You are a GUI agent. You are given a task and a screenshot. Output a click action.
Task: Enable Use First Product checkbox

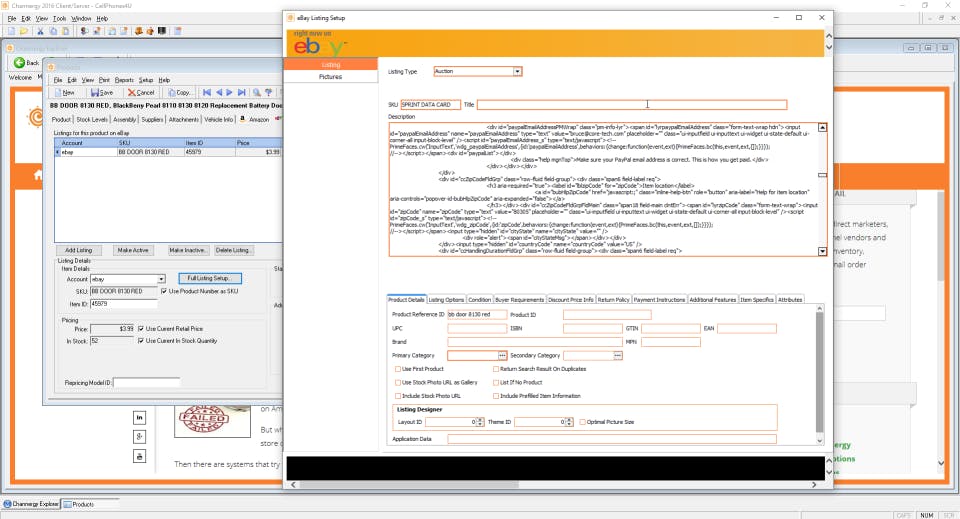tap(398, 369)
